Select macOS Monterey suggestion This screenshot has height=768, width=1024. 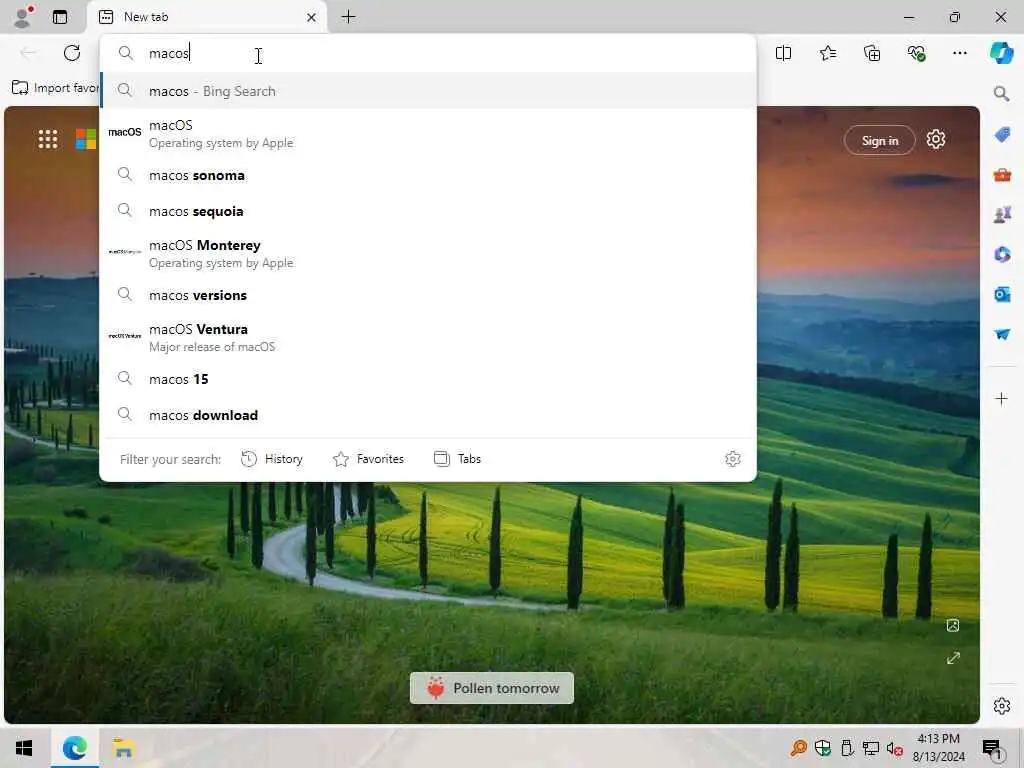pyautogui.click(x=428, y=253)
